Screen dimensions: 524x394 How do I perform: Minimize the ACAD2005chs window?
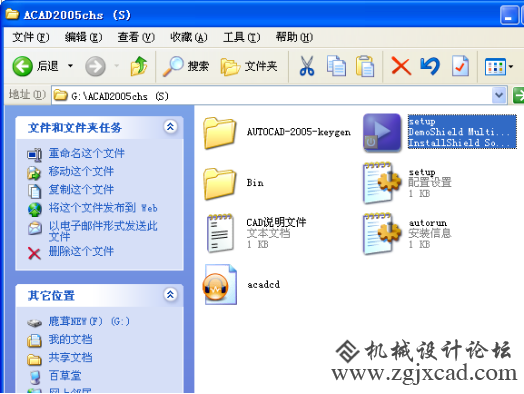coord(509,15)
